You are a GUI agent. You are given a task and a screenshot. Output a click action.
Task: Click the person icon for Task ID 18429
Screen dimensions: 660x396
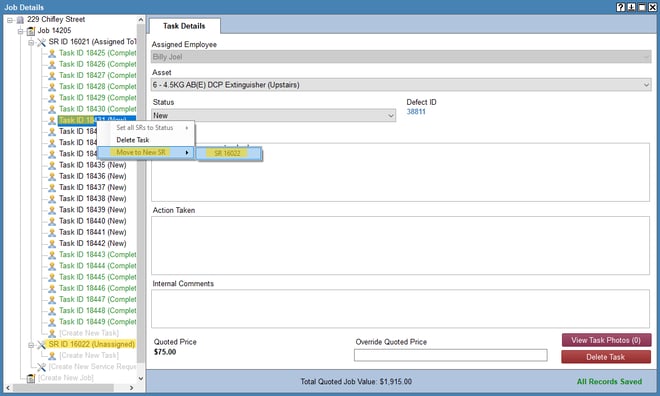(52, 98)
